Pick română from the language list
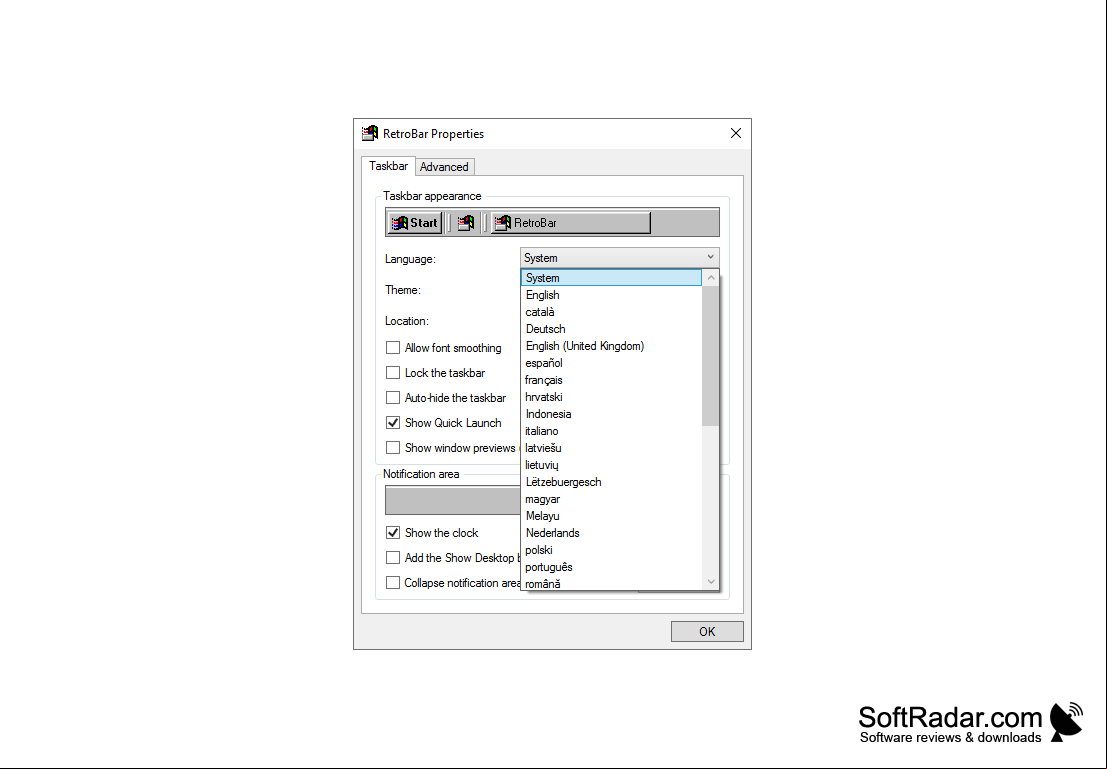Image resolution: width=1107 pixels, height=769 pixels. [611, 583]
